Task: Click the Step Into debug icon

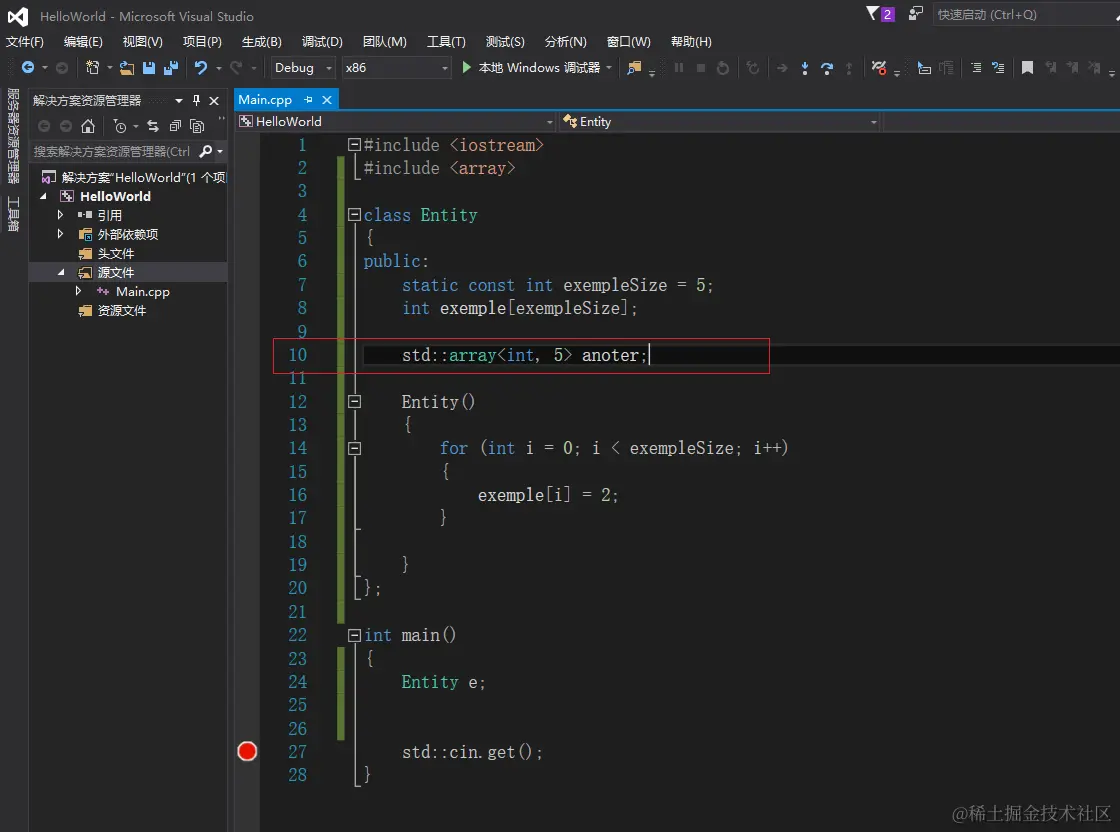Action: (x=805, y=68)
